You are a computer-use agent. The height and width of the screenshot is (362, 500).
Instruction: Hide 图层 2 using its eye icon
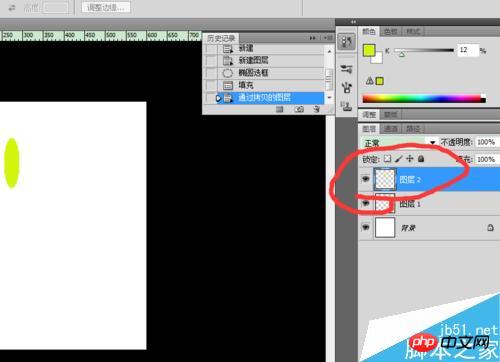[366, 179]
